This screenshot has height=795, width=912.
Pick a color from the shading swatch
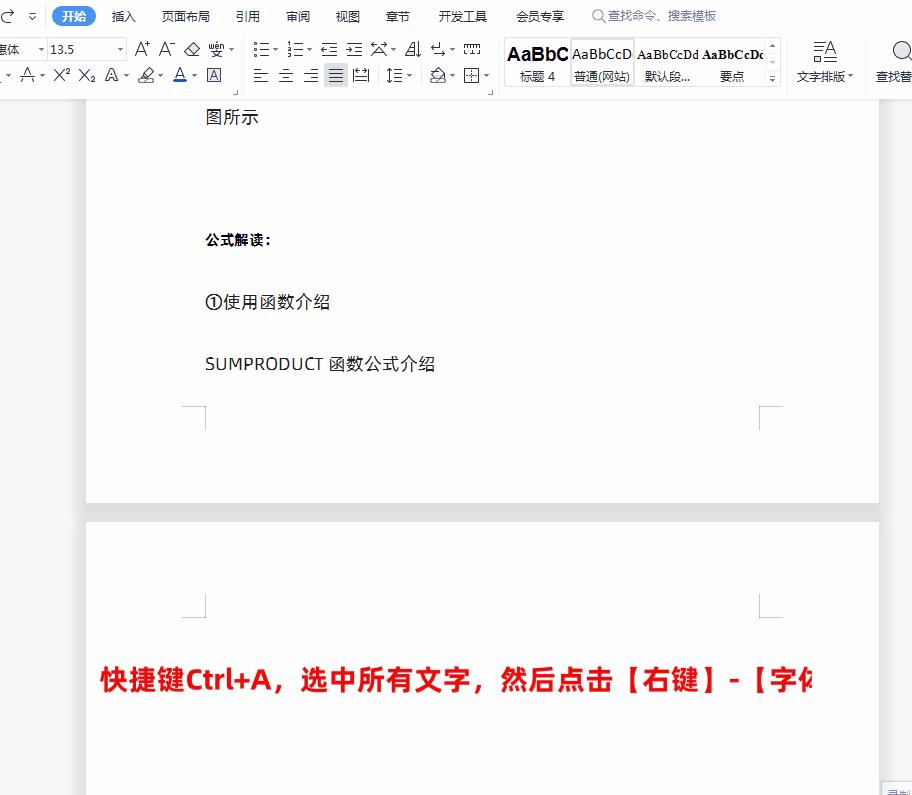coord(438,75)
